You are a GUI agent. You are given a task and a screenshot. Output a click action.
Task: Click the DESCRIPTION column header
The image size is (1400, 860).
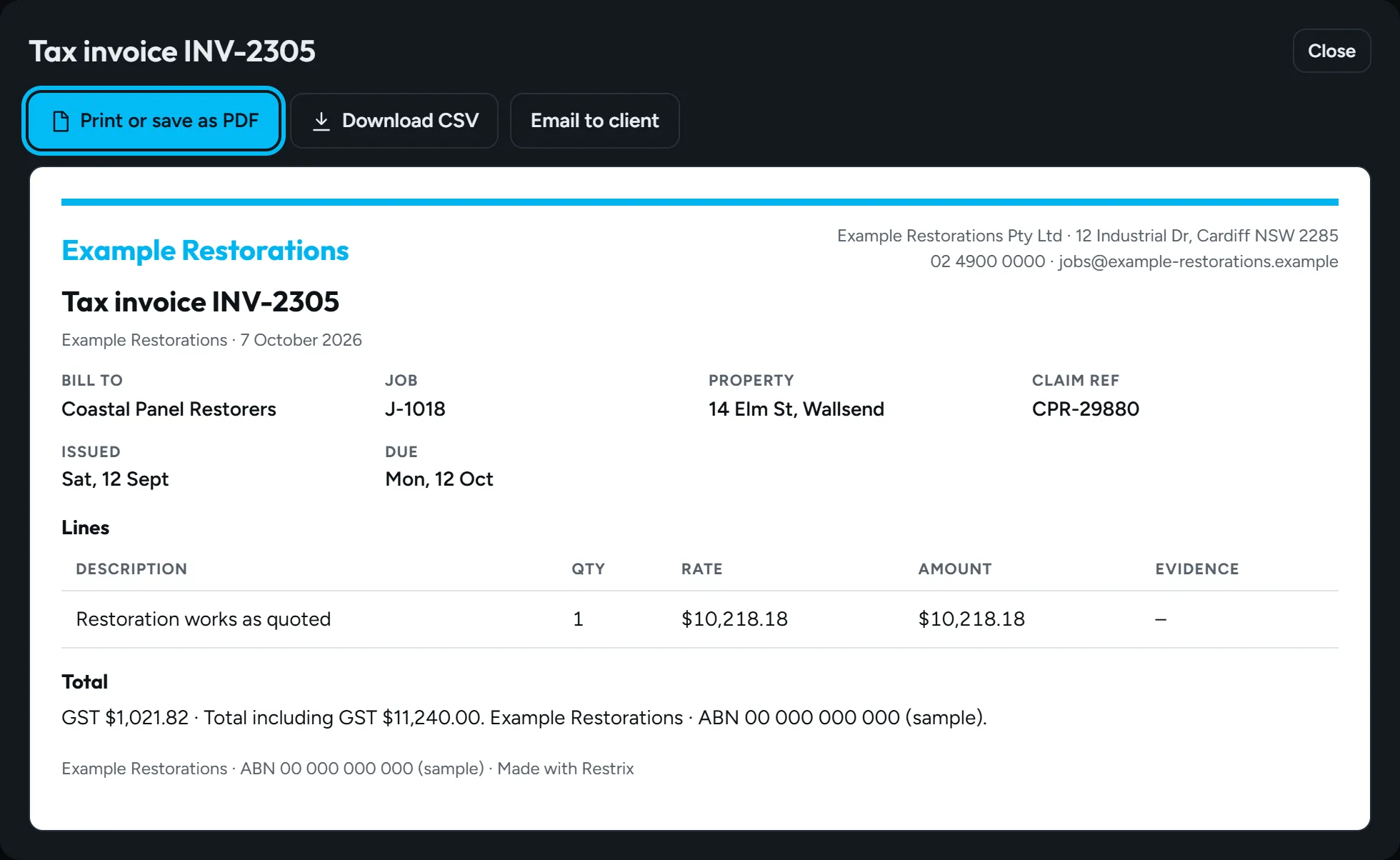(131, 569)
